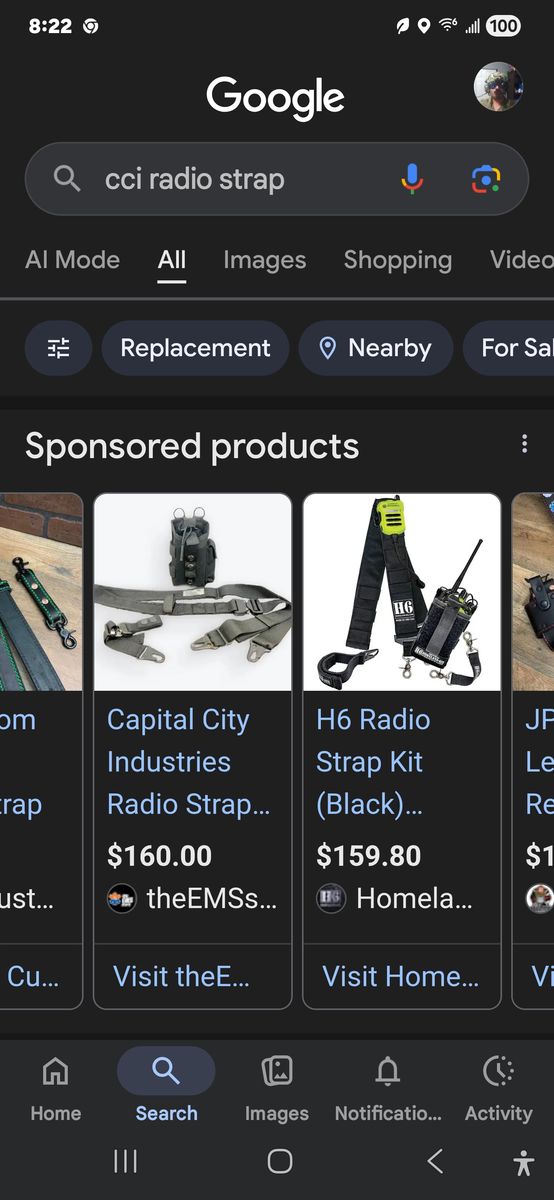Viewport: 554px width, 1200px height.
Task: Toggle the Replacement filter chip
Action: [195, 348]
